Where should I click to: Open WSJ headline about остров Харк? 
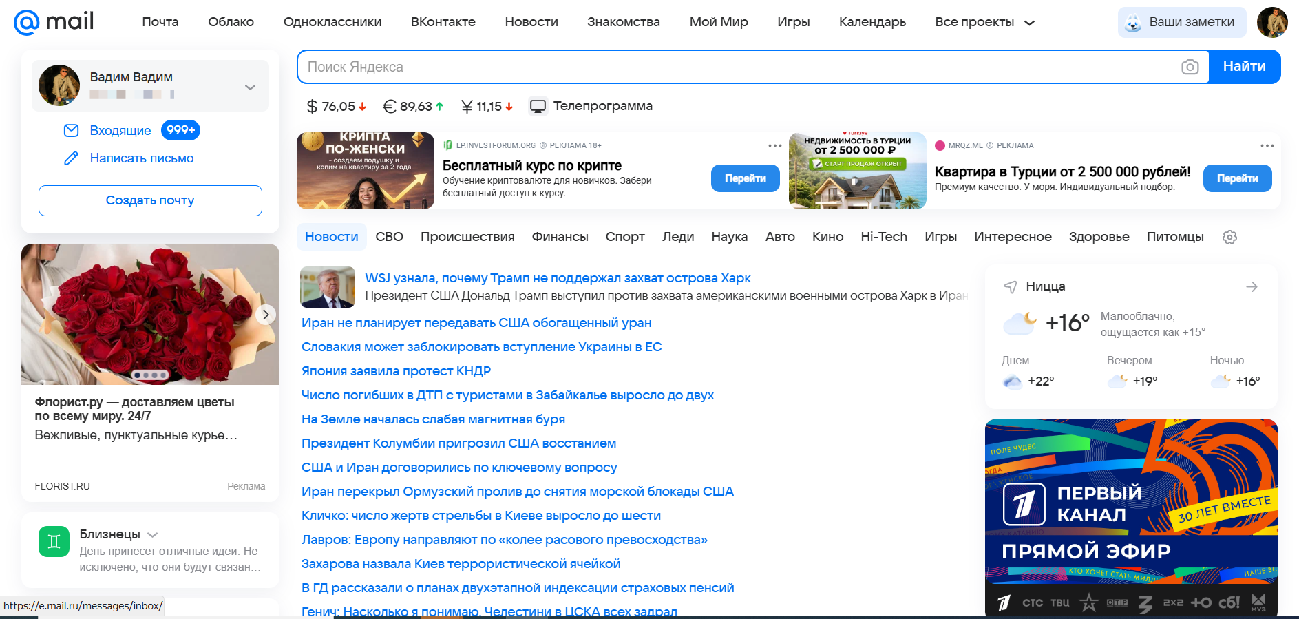click(558, 278)
